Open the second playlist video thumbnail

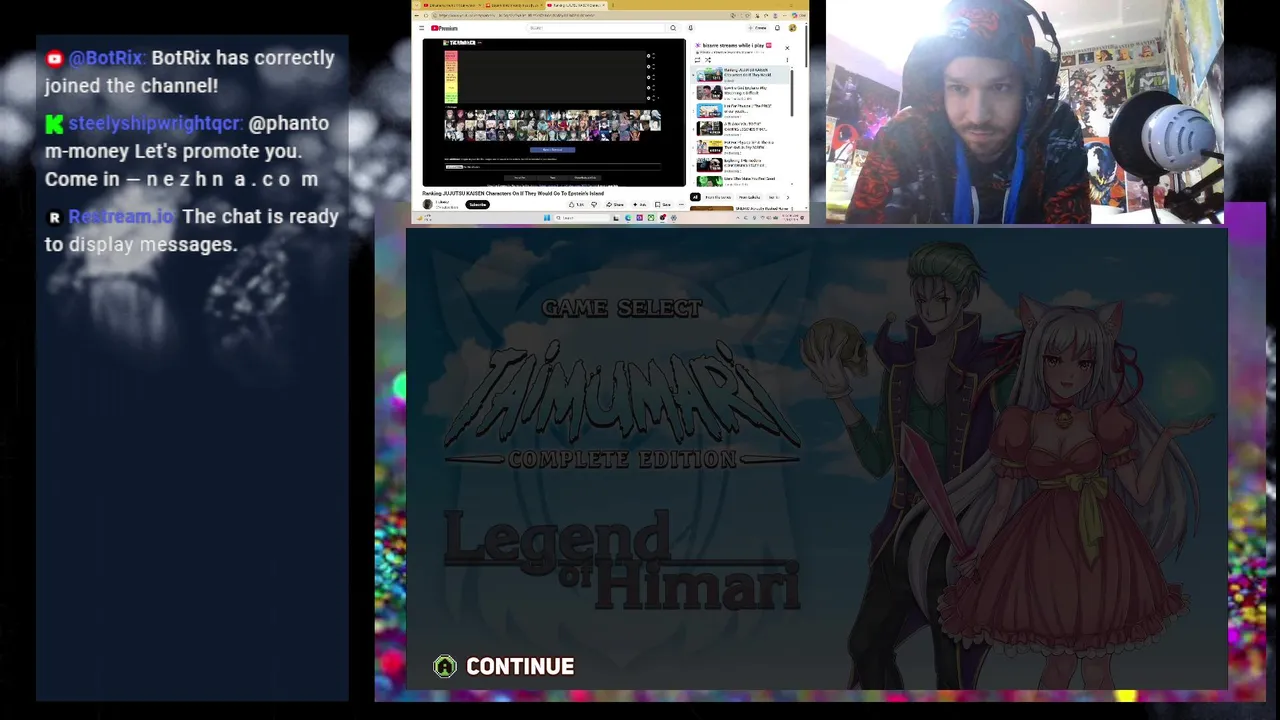point(709,93)
